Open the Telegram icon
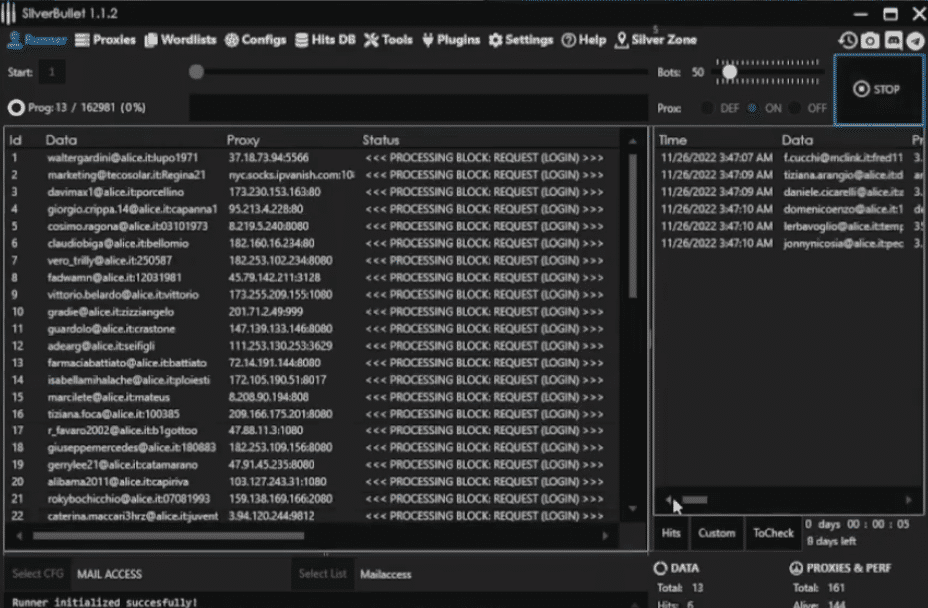Image resolution: width=928 pixels, height=608 pixels. 915,40
